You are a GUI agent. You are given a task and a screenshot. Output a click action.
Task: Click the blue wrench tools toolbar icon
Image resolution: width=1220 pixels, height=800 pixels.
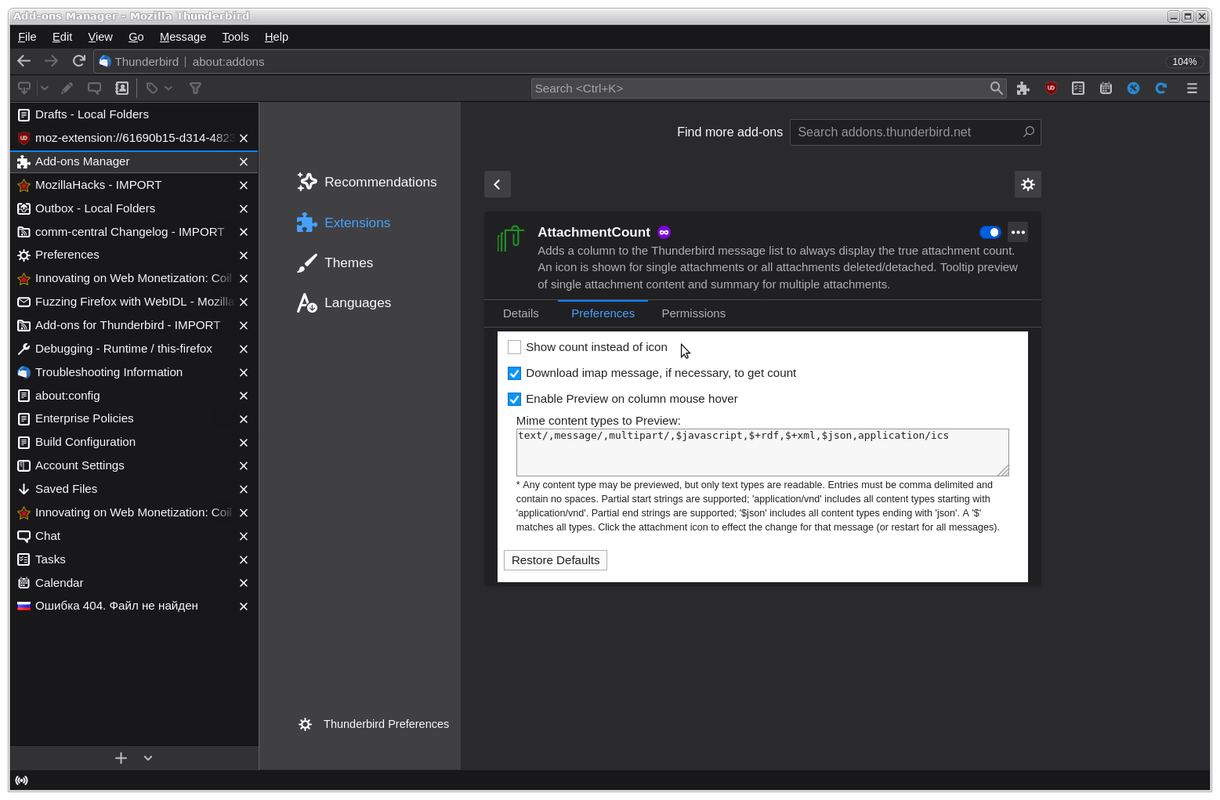click(x=1133, y=88)
